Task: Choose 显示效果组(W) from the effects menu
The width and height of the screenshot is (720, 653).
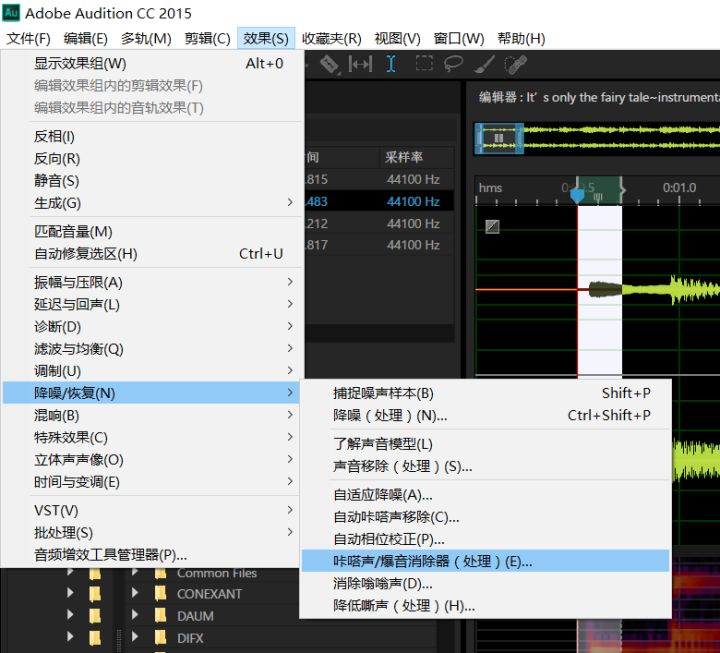Action: 153,63
